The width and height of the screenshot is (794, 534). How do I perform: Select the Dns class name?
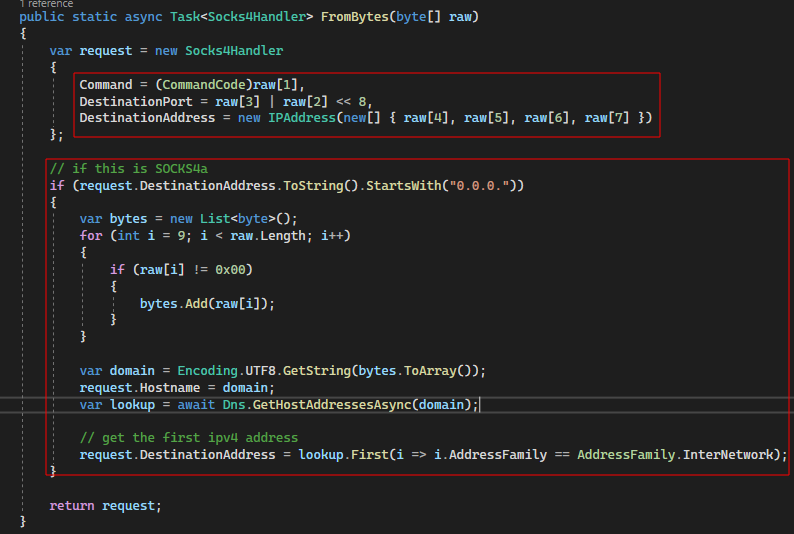point(234,405)
